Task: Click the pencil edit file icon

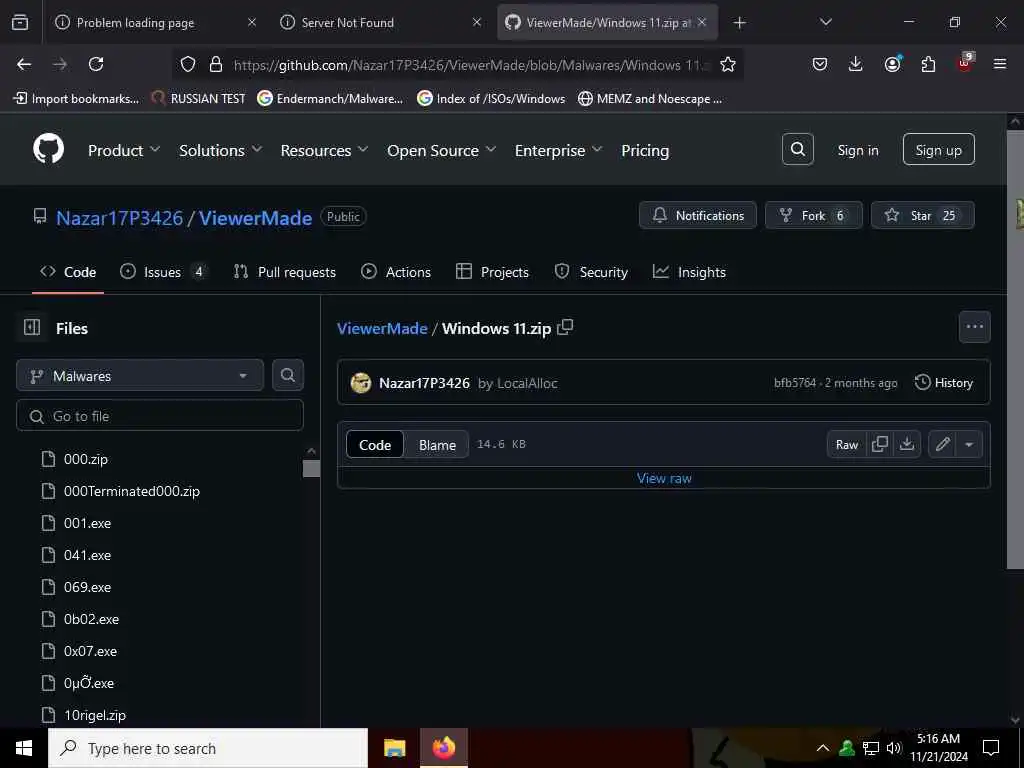Action: [942, 444]
